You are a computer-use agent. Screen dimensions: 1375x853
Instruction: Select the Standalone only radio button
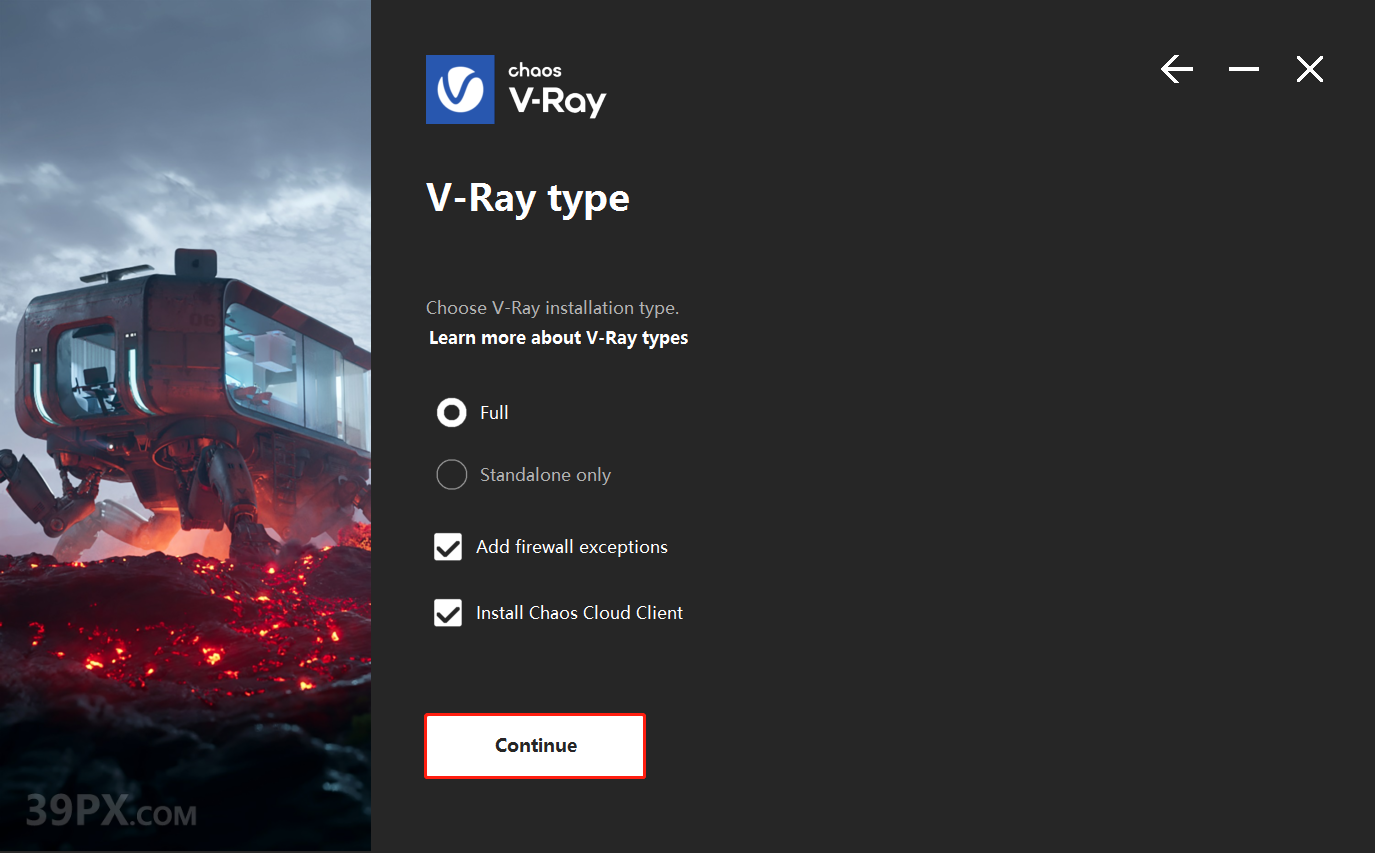[452, 474]
